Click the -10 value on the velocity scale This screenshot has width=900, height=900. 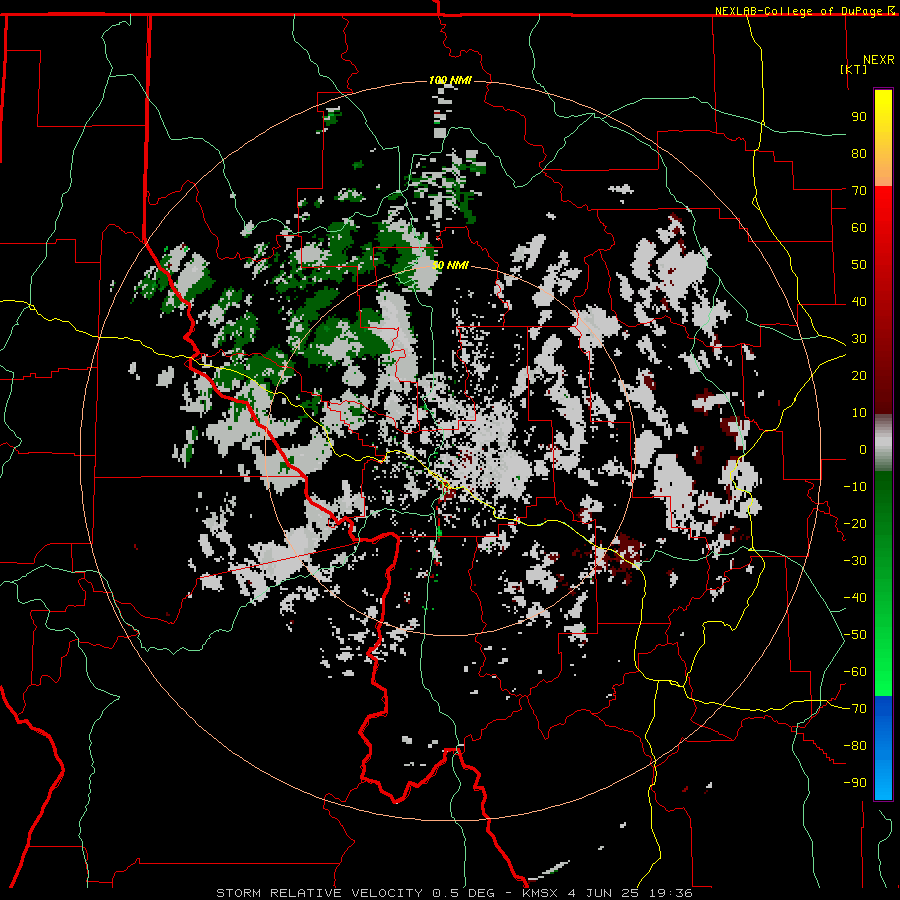pos(855,487)
